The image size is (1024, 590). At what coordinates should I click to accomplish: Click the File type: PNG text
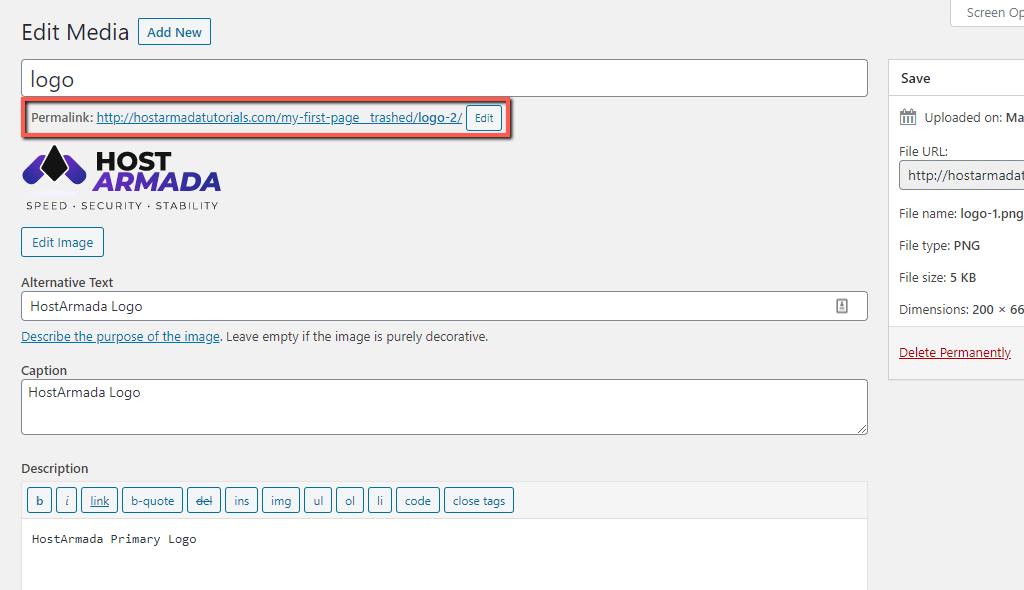[x=939, y=246]
